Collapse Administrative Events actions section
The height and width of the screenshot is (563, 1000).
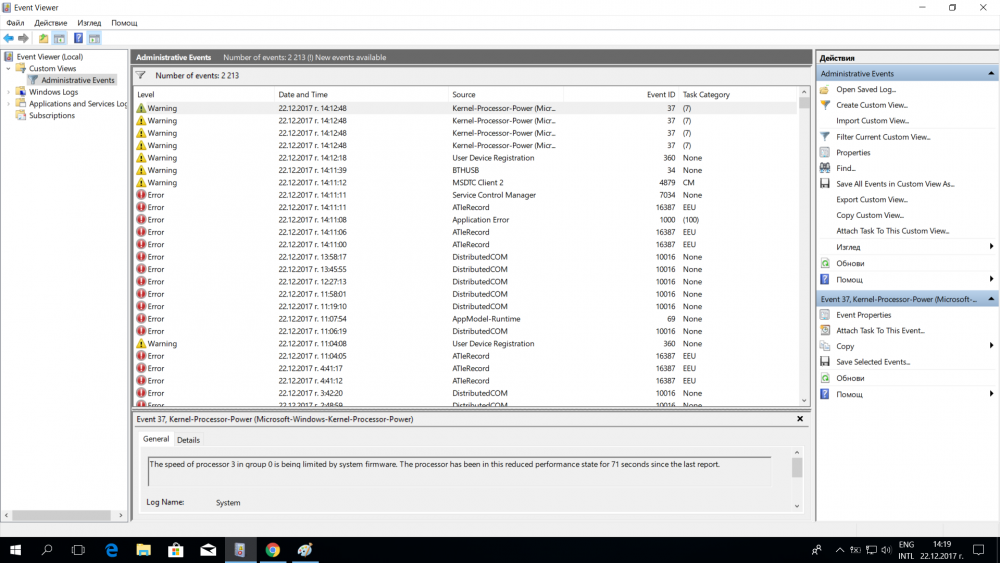tap(990, 73)
